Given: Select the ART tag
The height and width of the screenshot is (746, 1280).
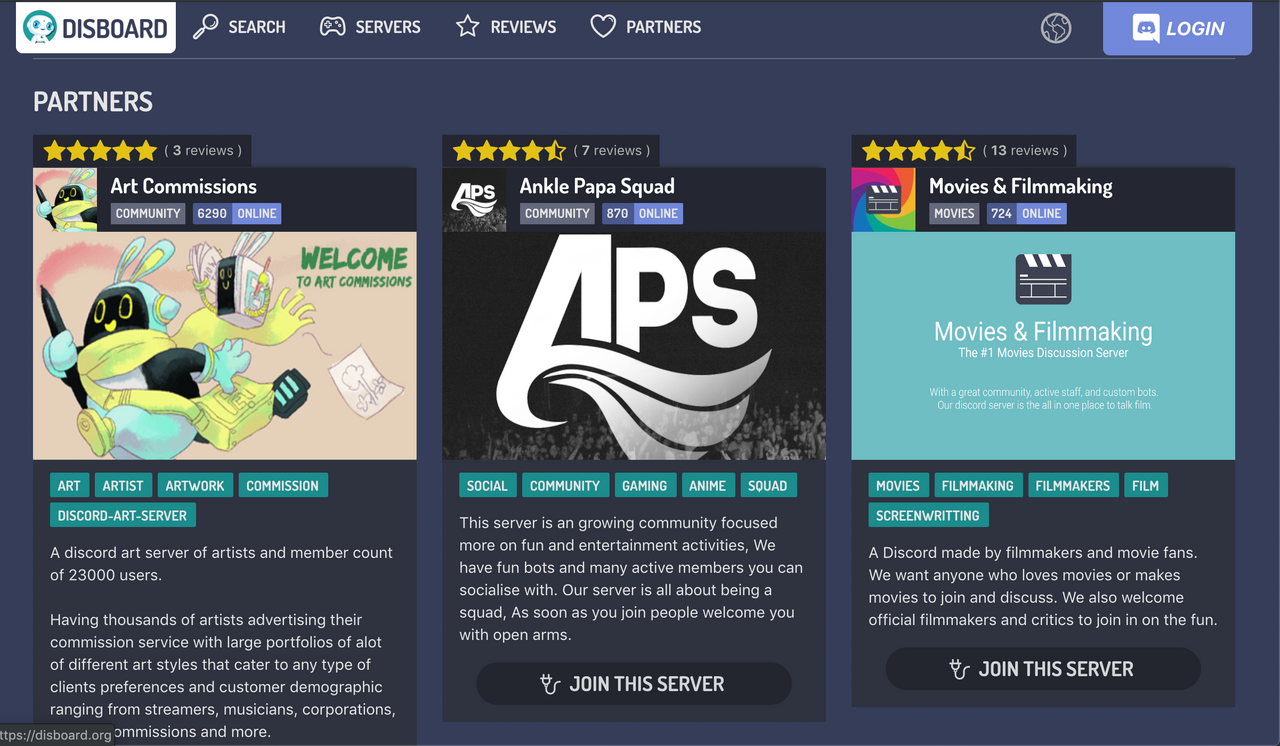Looking at the screenshot, I should tap(69, 486).
